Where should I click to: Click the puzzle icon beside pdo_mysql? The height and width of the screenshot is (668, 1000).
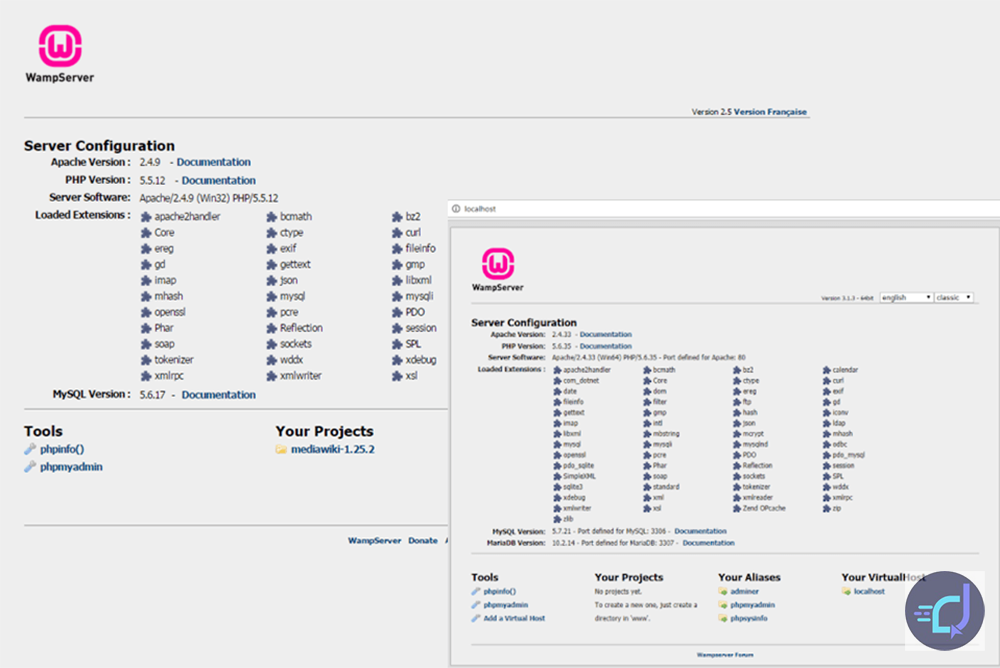coord(827,456)
